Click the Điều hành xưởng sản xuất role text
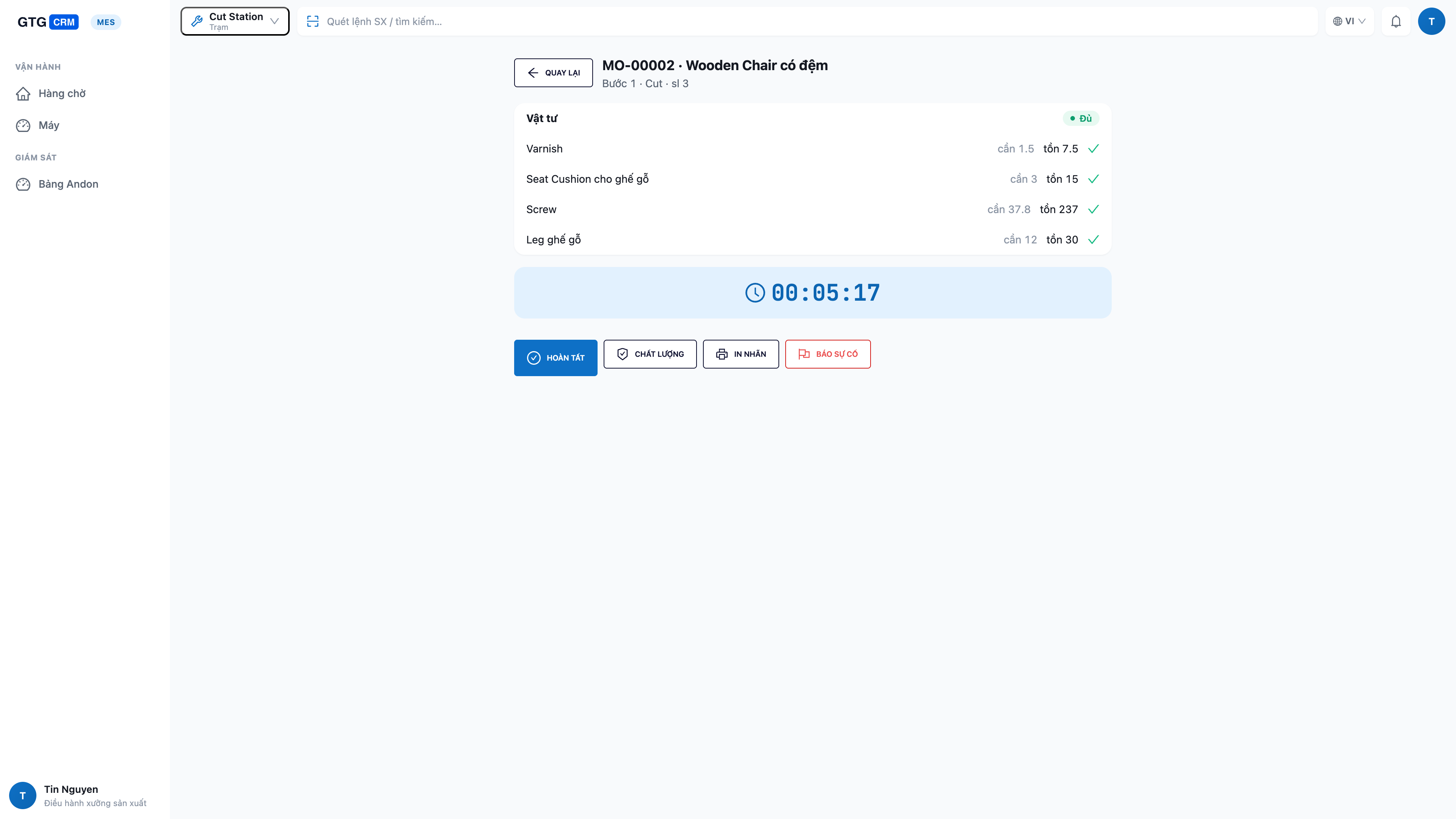Viewport: 1456px width, 819px height. pyautogui.click(x=95, y=803)
